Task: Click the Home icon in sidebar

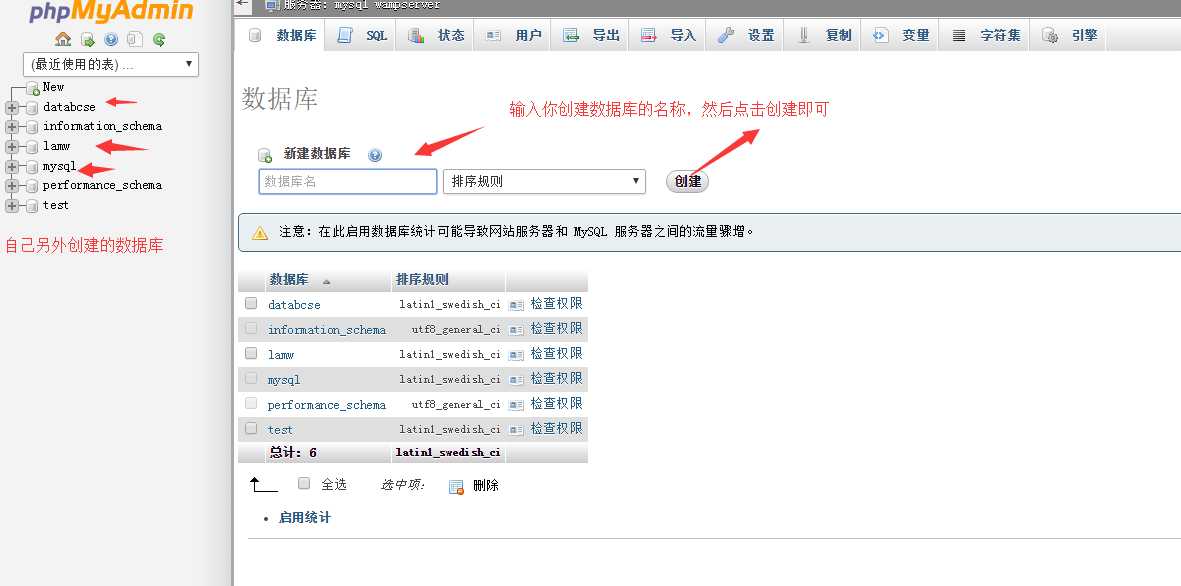Action: (x=63, y=39)
